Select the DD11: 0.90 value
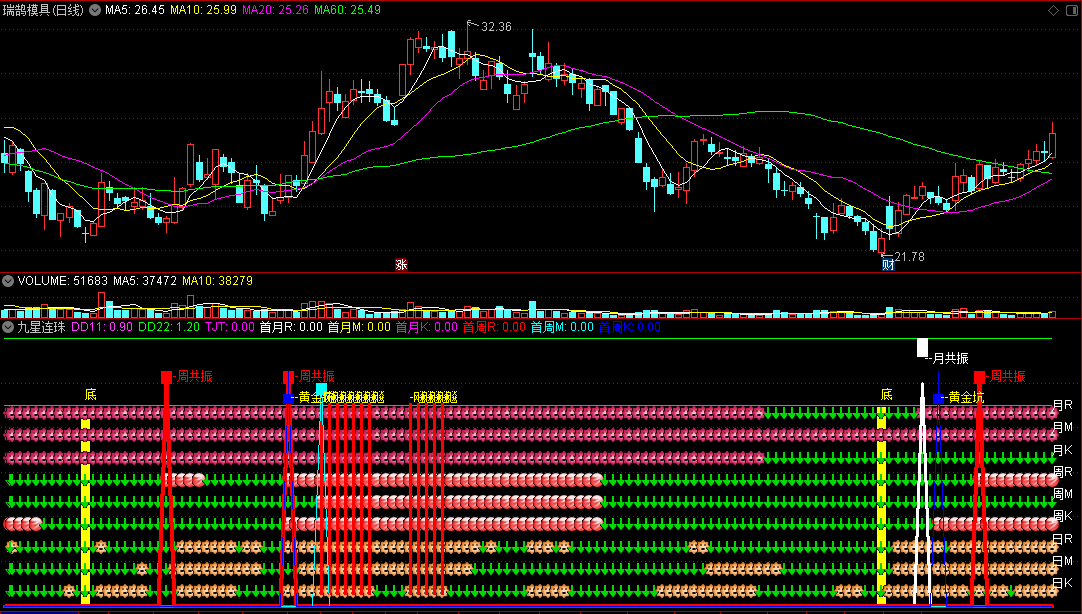This screenshot has width=1082, height=614. (102, 327)
